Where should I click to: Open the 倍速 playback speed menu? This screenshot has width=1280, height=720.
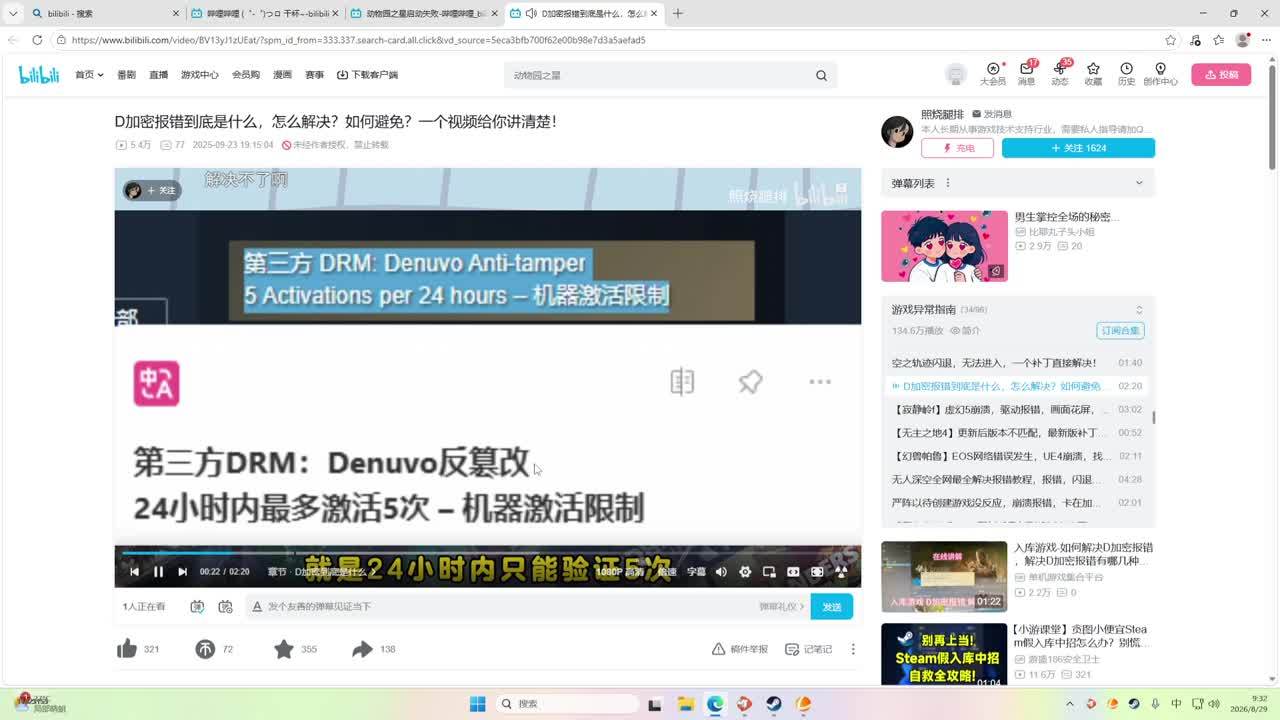[666, 572]
